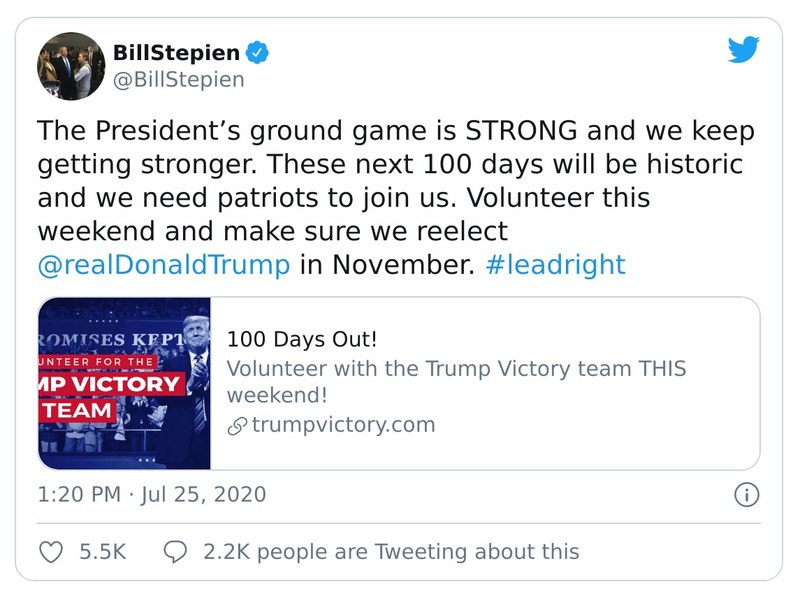This screenshot has width=800, height=598.
Task: Click the blue verified badge
Action: coord(257,52)
